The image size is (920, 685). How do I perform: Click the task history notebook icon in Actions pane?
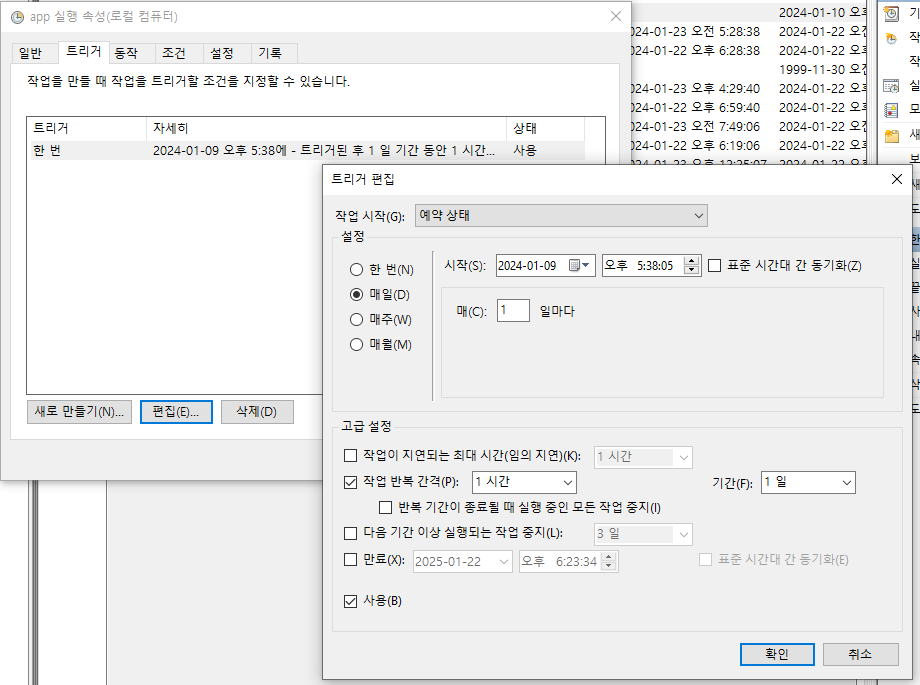tap(891, 110)
